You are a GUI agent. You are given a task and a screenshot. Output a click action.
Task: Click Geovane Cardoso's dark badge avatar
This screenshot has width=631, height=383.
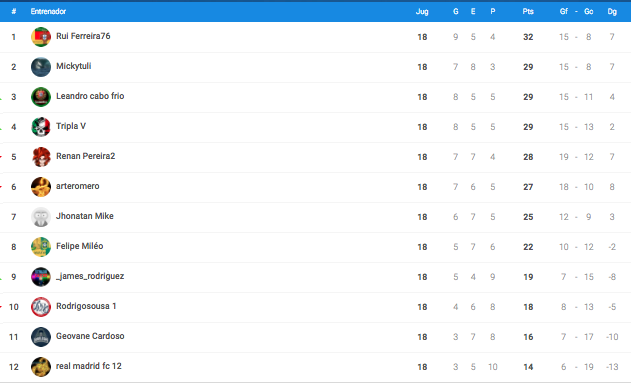[x=41, y=337]
